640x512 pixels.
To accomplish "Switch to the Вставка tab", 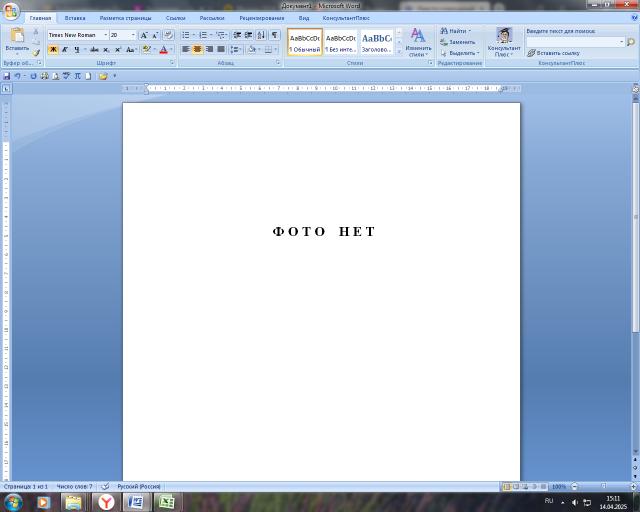I will coord(75,18).
